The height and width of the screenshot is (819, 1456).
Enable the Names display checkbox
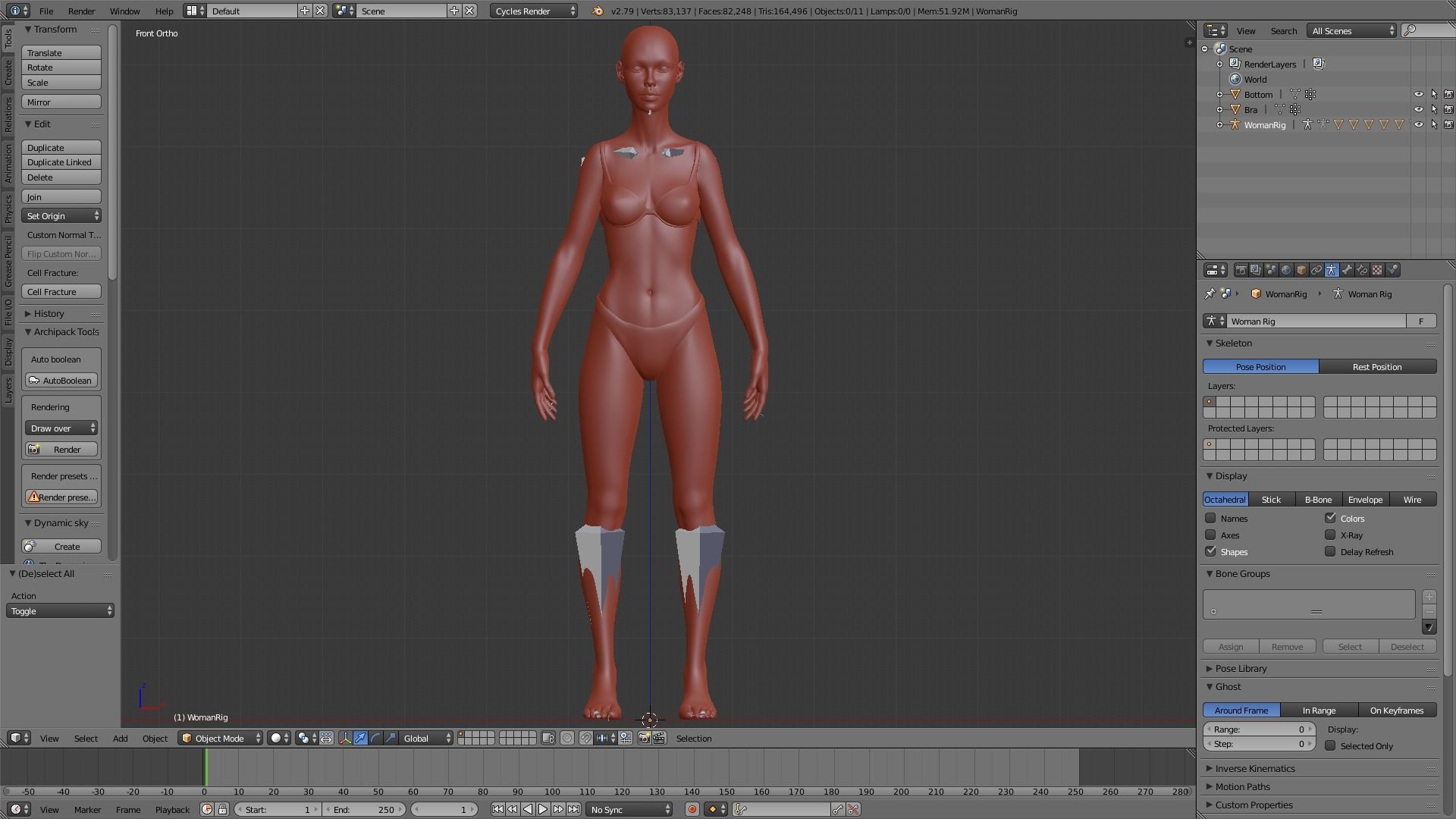(x=1210, y=519)
